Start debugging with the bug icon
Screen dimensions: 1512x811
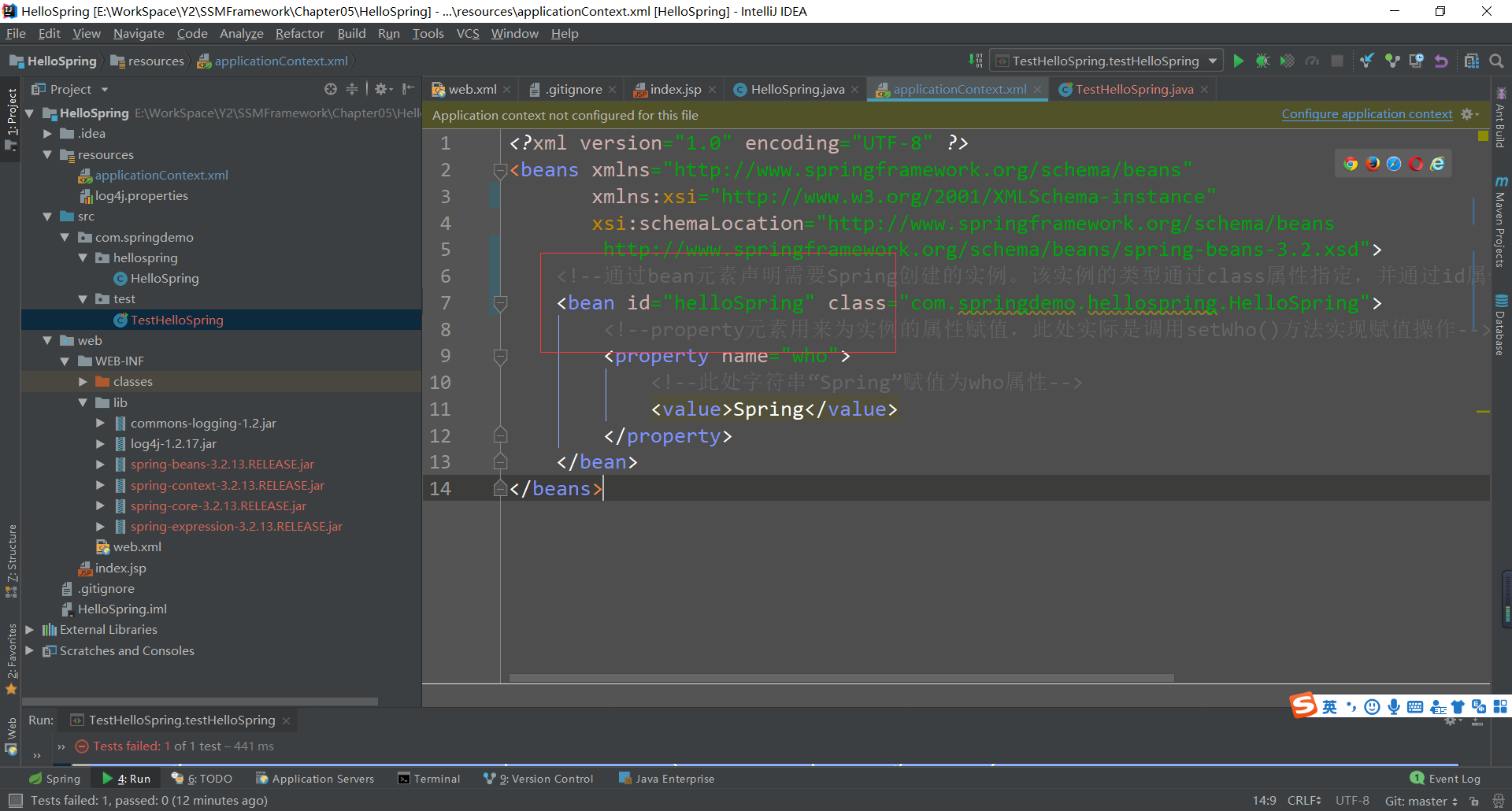click(x=1262, y=61)
